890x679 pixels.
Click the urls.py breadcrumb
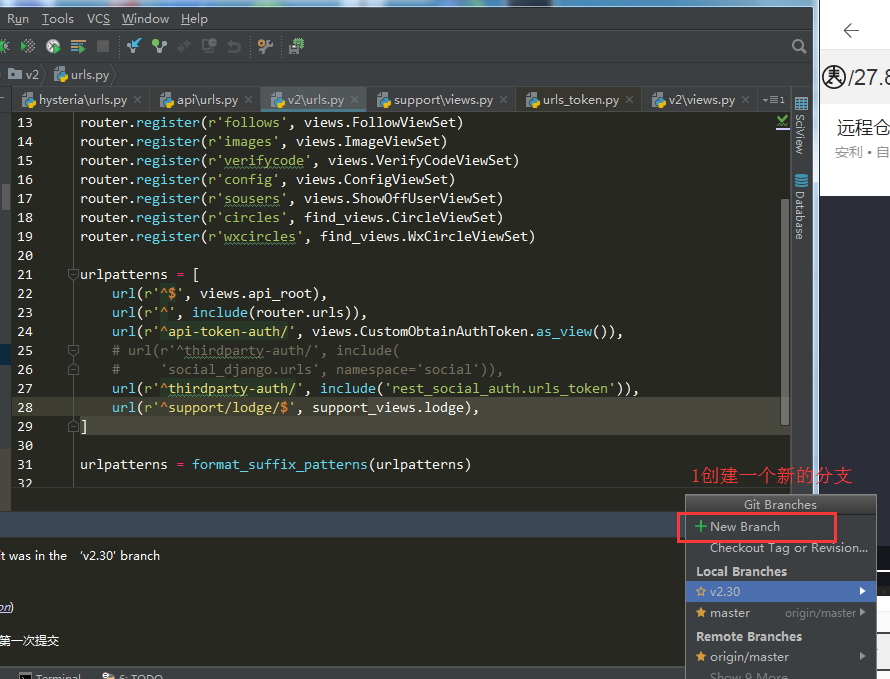point(82,74)
